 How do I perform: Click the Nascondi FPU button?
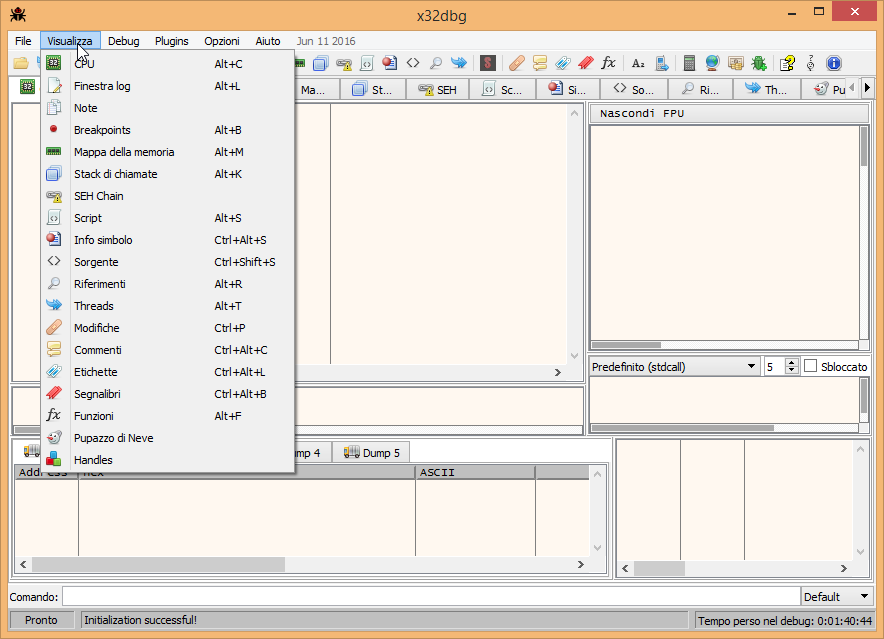[x=730, y=113]
